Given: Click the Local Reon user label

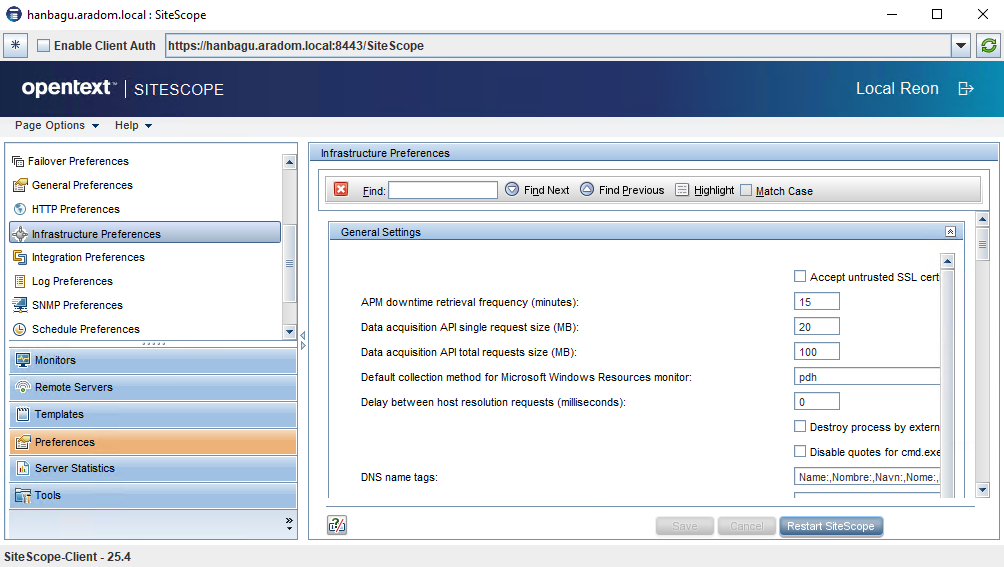Looking at the screenshot, I should tap(897, 88).
